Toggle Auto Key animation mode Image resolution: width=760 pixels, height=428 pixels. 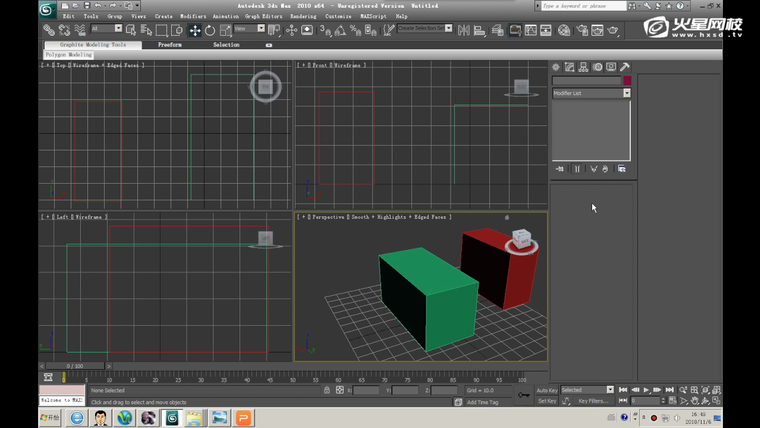pyautogui.click(x=547, y=390)
